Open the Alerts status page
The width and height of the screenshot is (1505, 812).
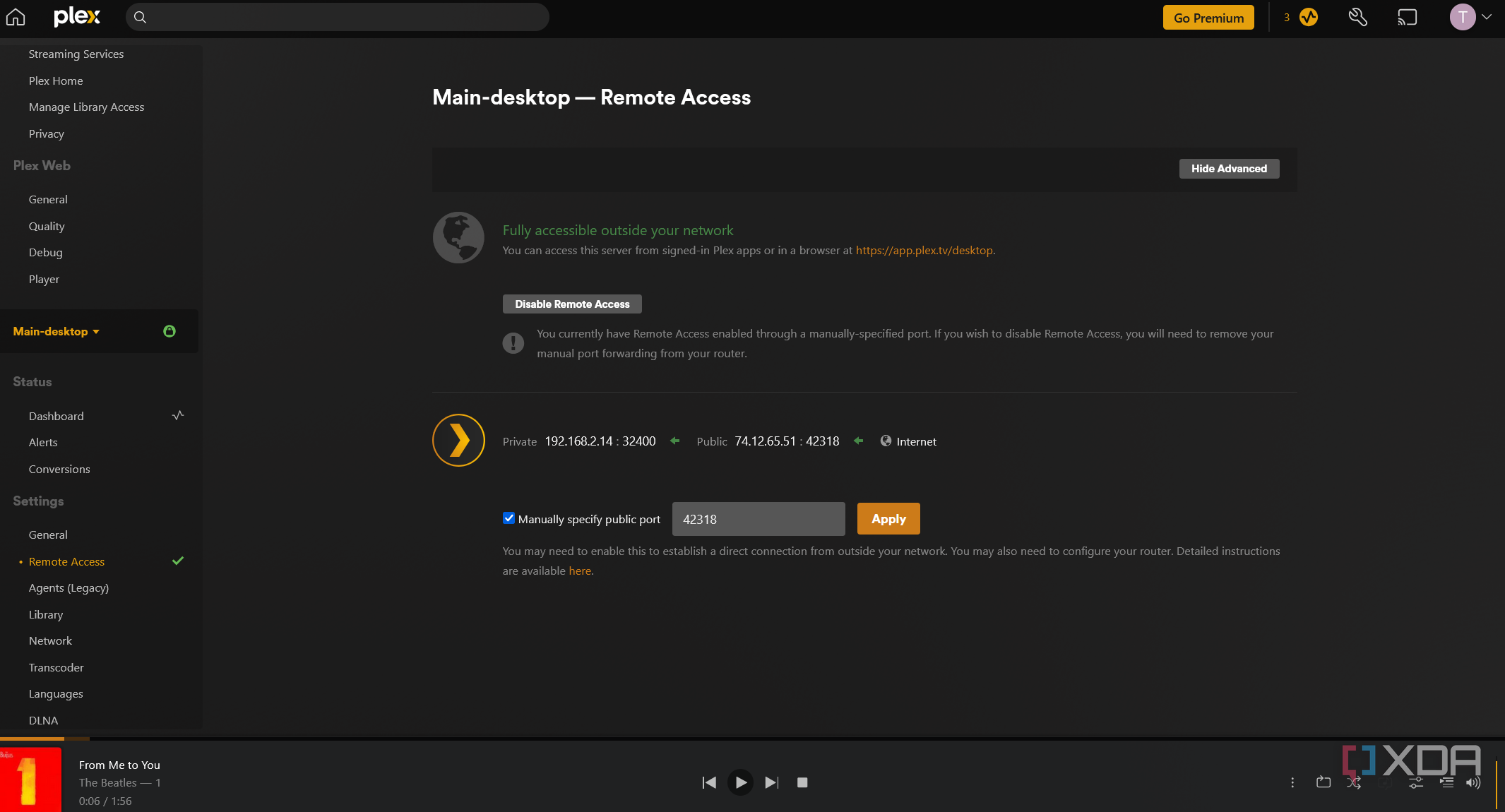43,442
